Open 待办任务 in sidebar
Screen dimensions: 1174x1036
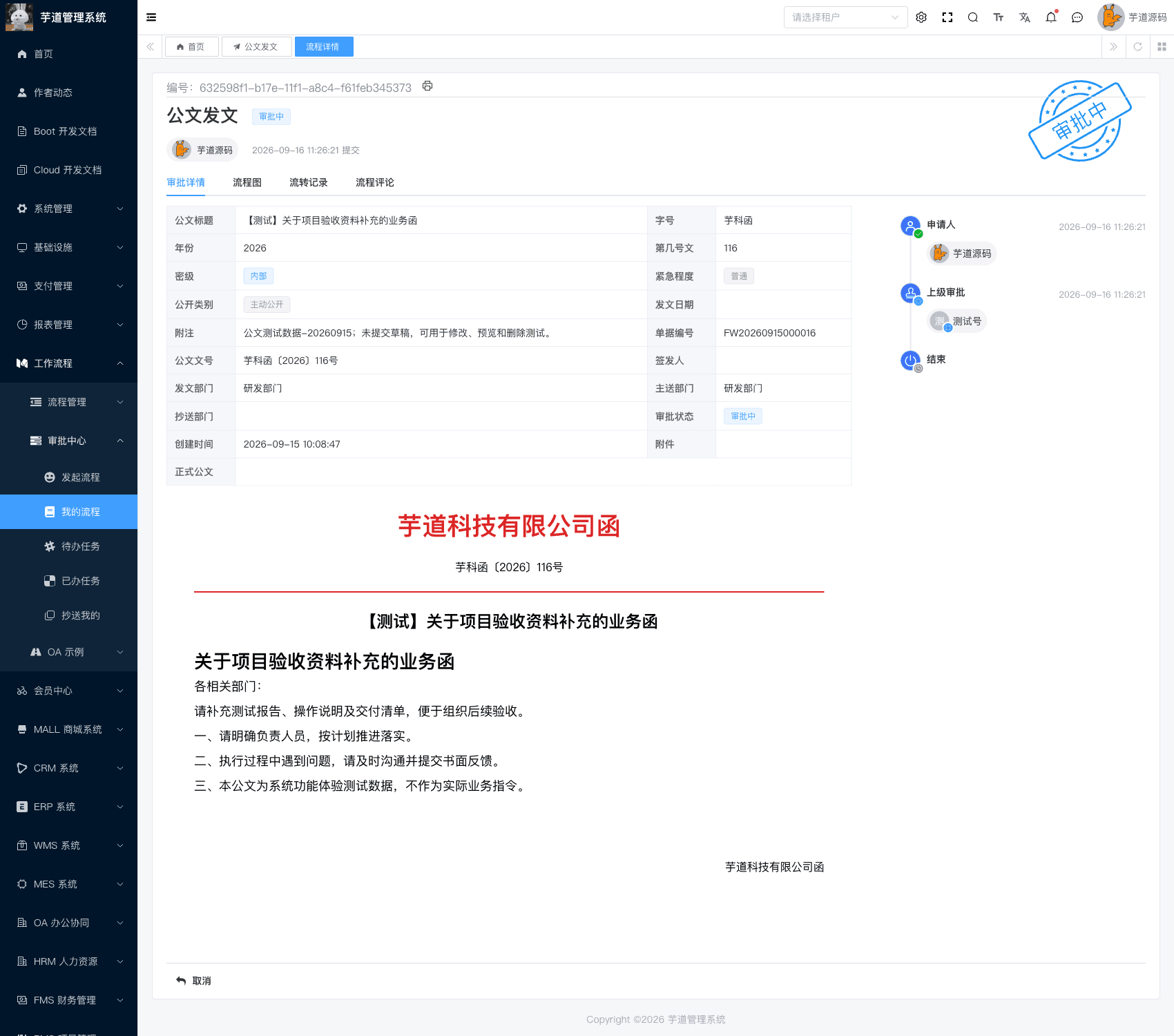coord(68,546)
